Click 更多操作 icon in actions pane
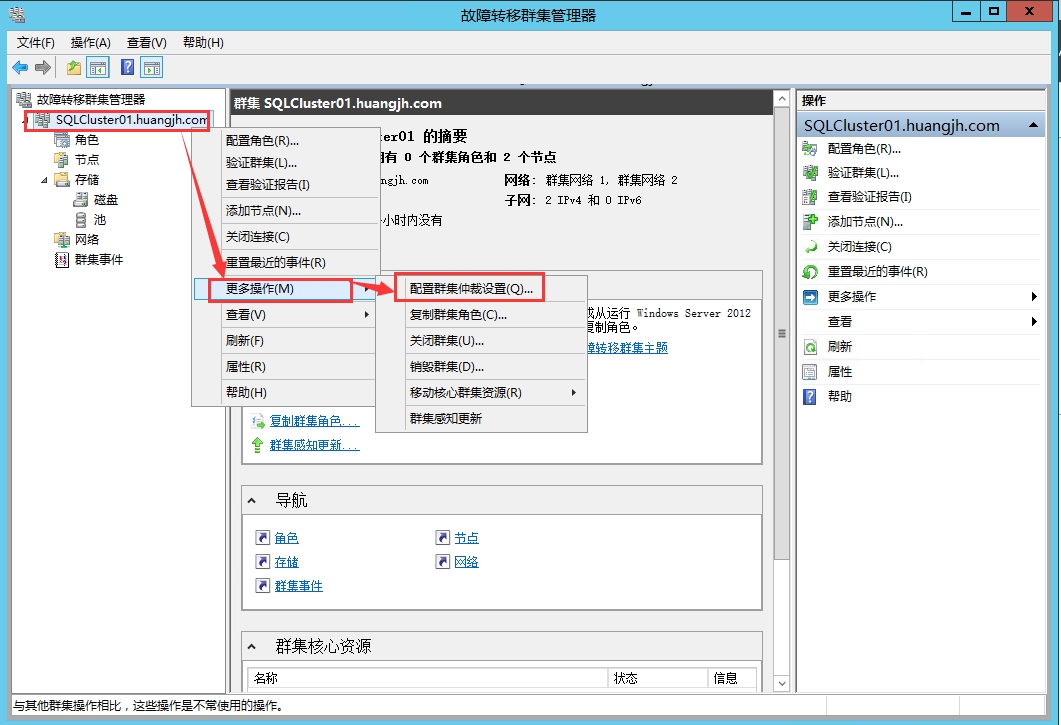The height and width of the screenshot is (725, 1061). (x=810, y=296)
